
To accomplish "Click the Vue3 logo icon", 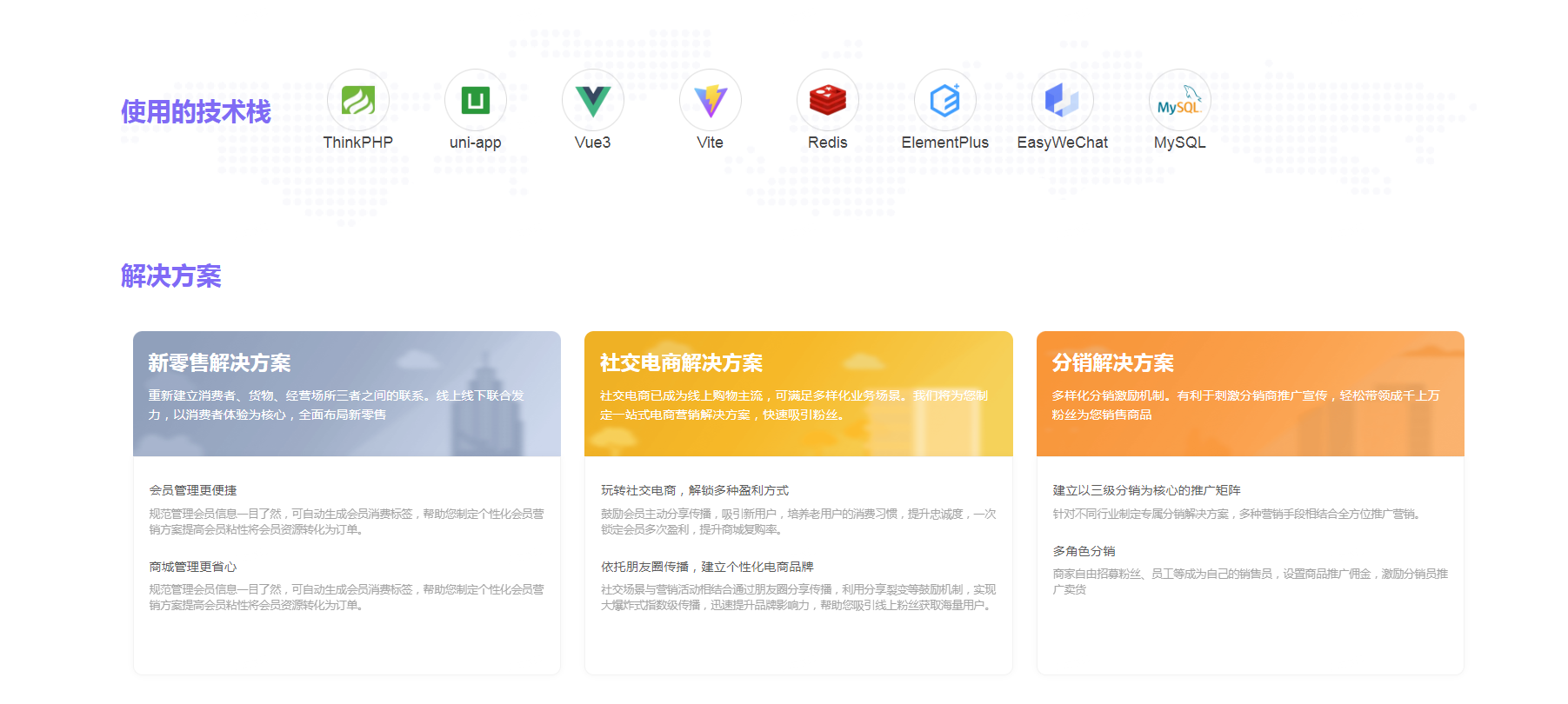I will click(592, 101).
